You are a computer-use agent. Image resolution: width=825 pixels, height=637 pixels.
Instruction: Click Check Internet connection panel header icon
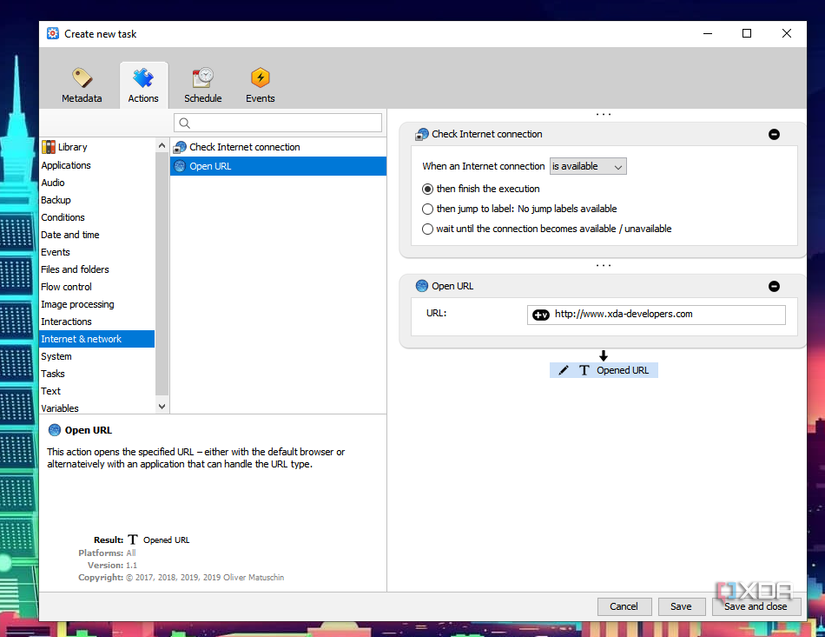pos(422,134)
